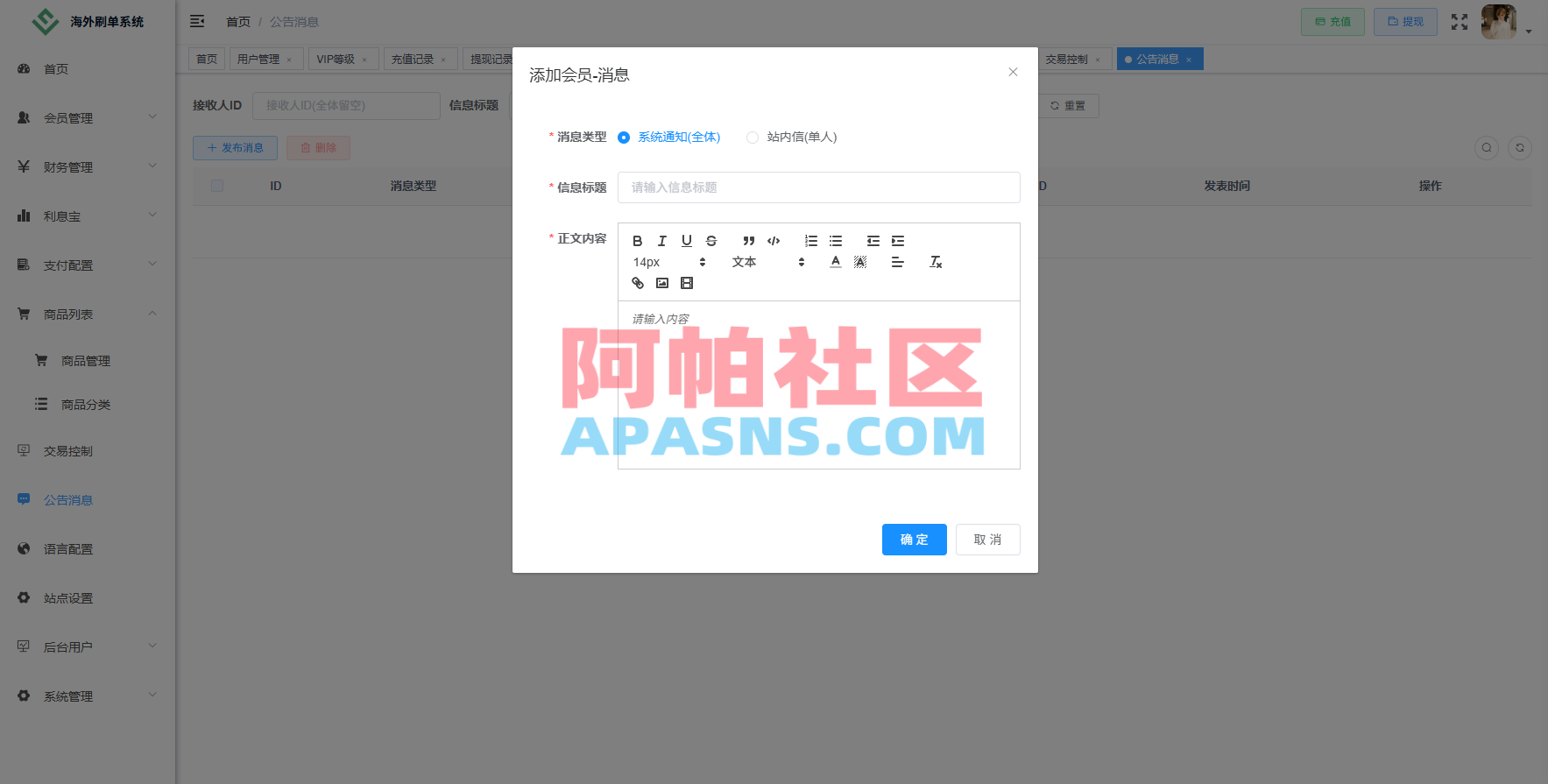
Task: Toggle underline formatting in editor
Action: point(687,241)
